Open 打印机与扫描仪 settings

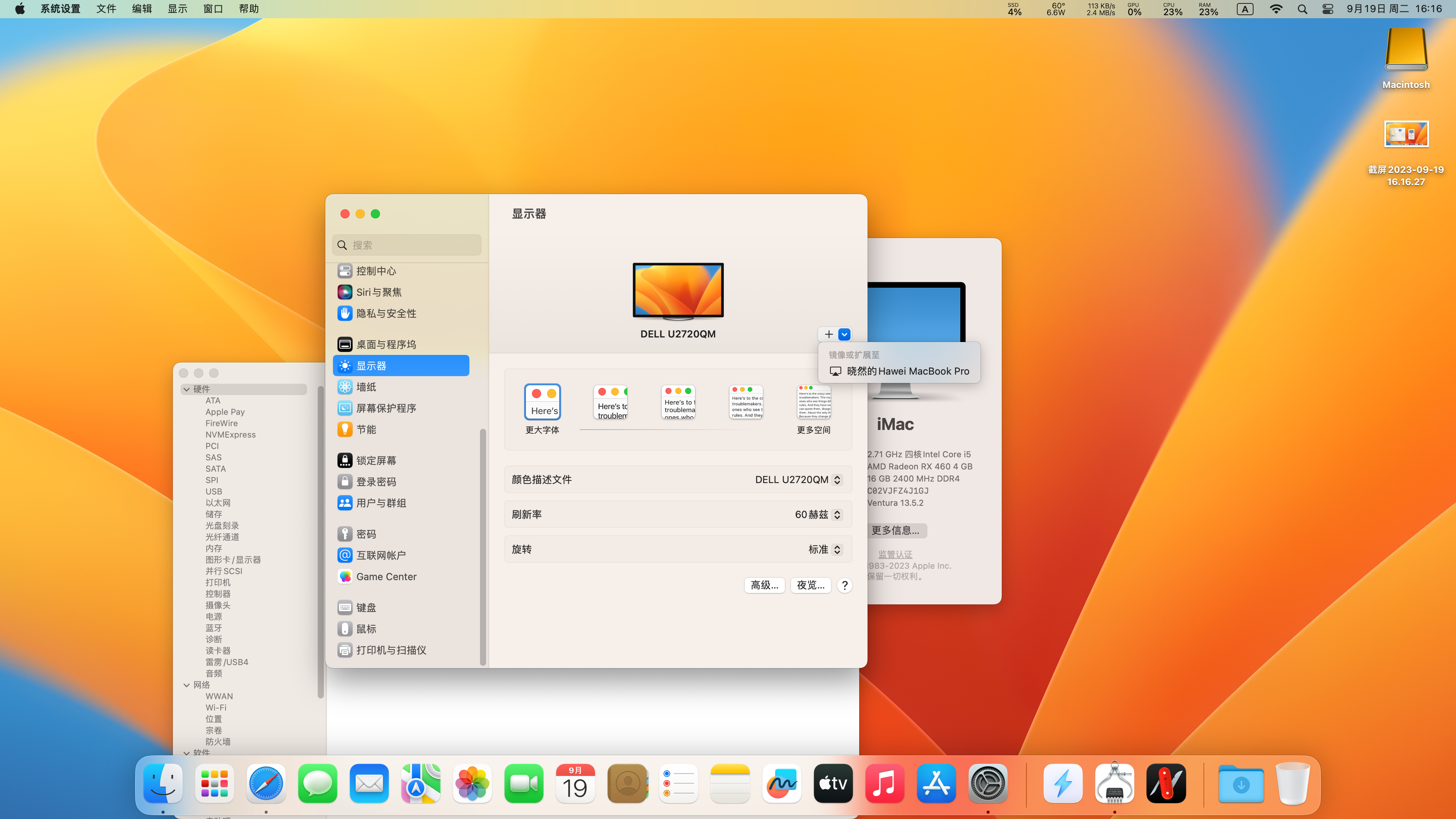tap(391, 650)
